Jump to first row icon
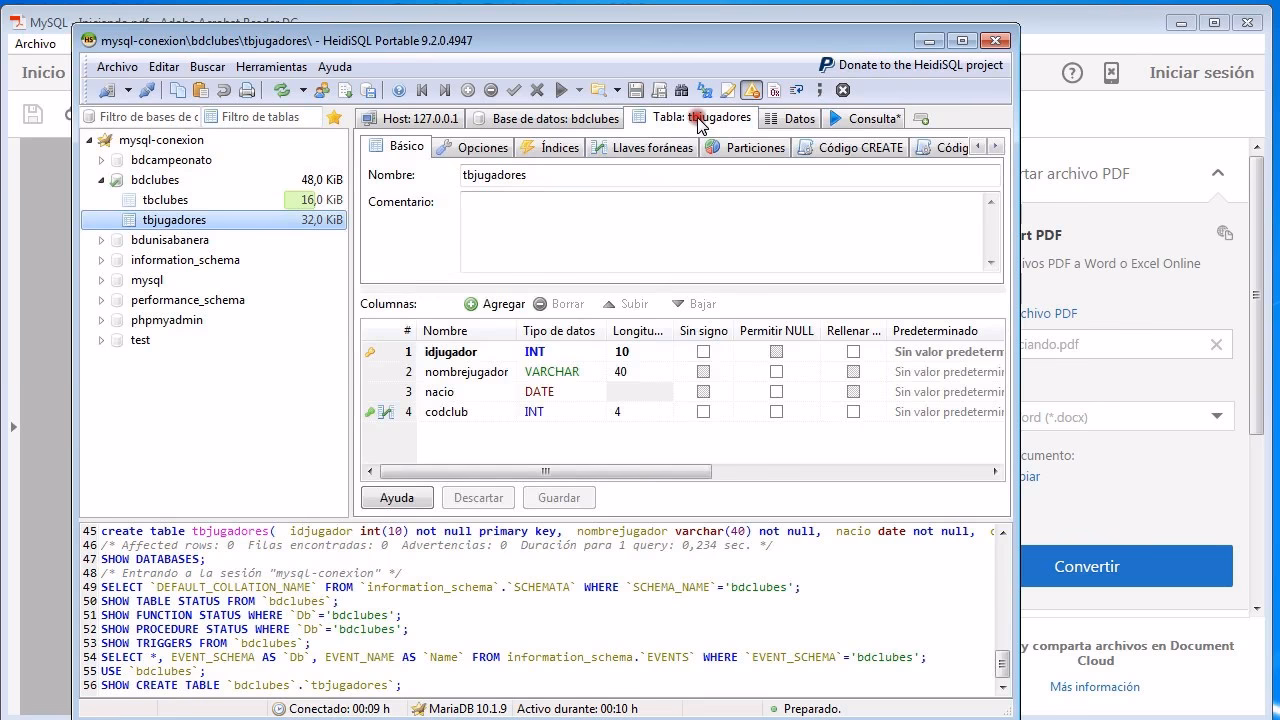This screenshot has width=1280, height=720. click(x=422, y=90)
